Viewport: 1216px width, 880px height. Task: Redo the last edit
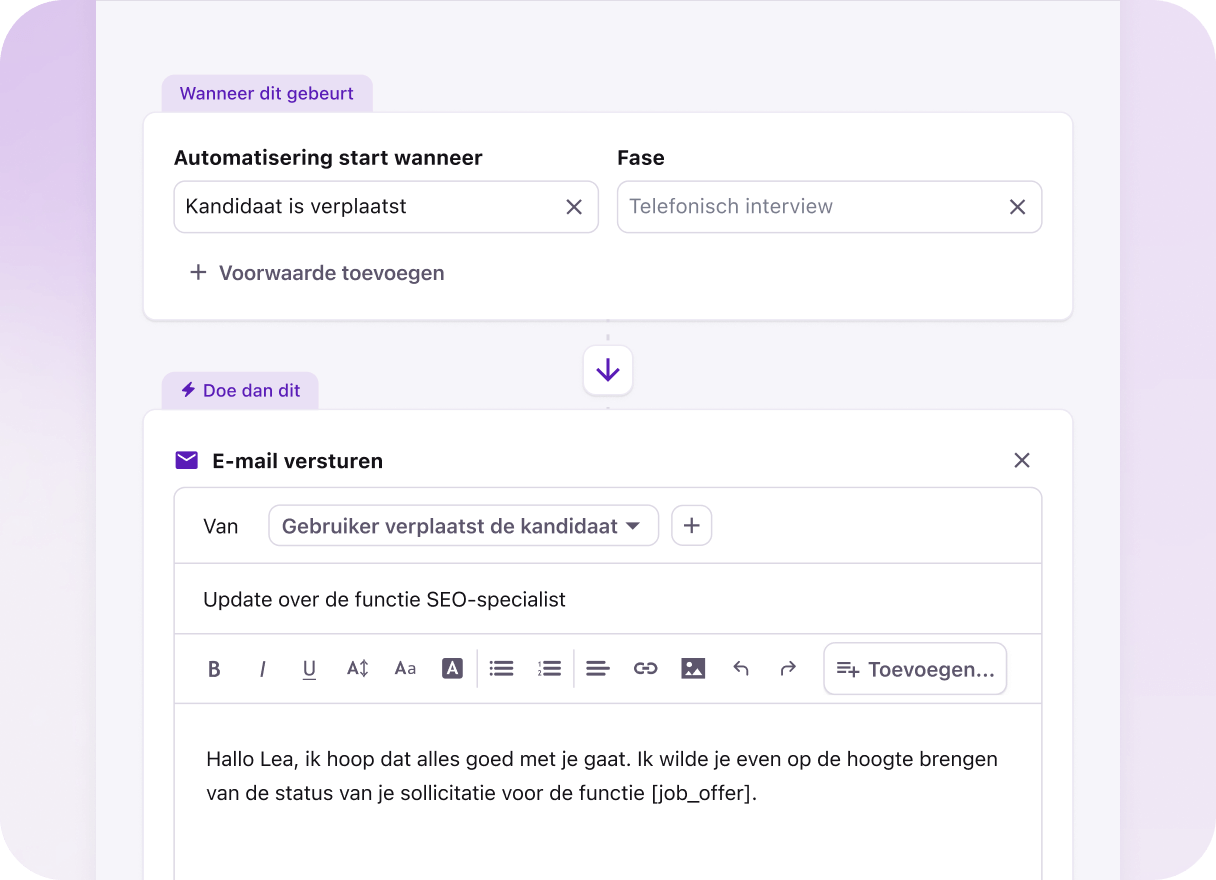pos(788,668)
